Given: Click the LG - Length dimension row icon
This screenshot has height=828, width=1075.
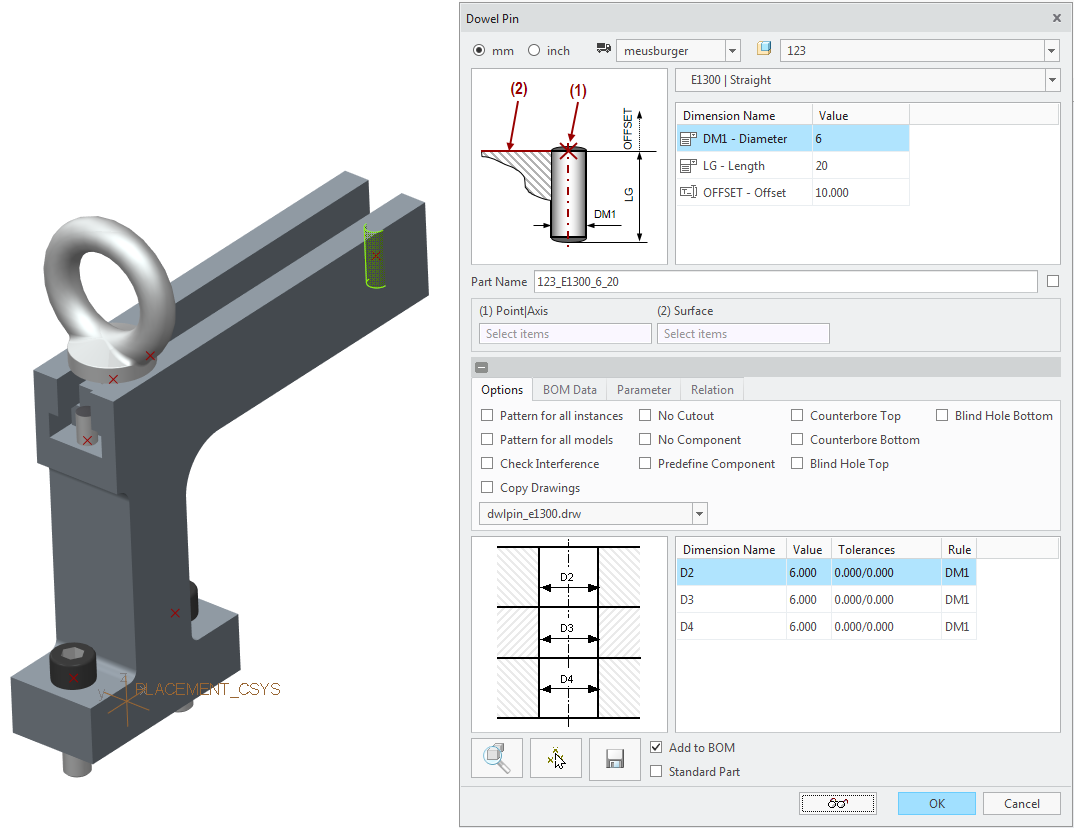Looking at the screenshot, I should coord(688,166).
